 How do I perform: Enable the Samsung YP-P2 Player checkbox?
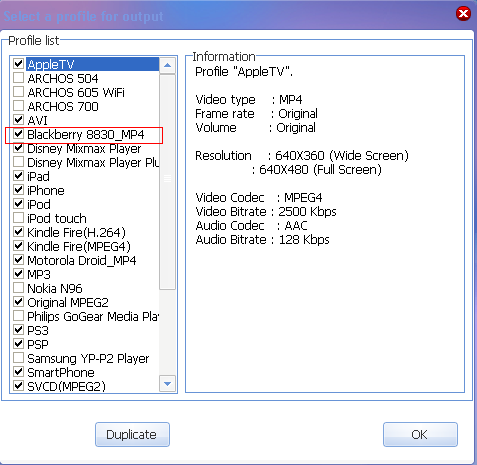[x=18, y=358]
